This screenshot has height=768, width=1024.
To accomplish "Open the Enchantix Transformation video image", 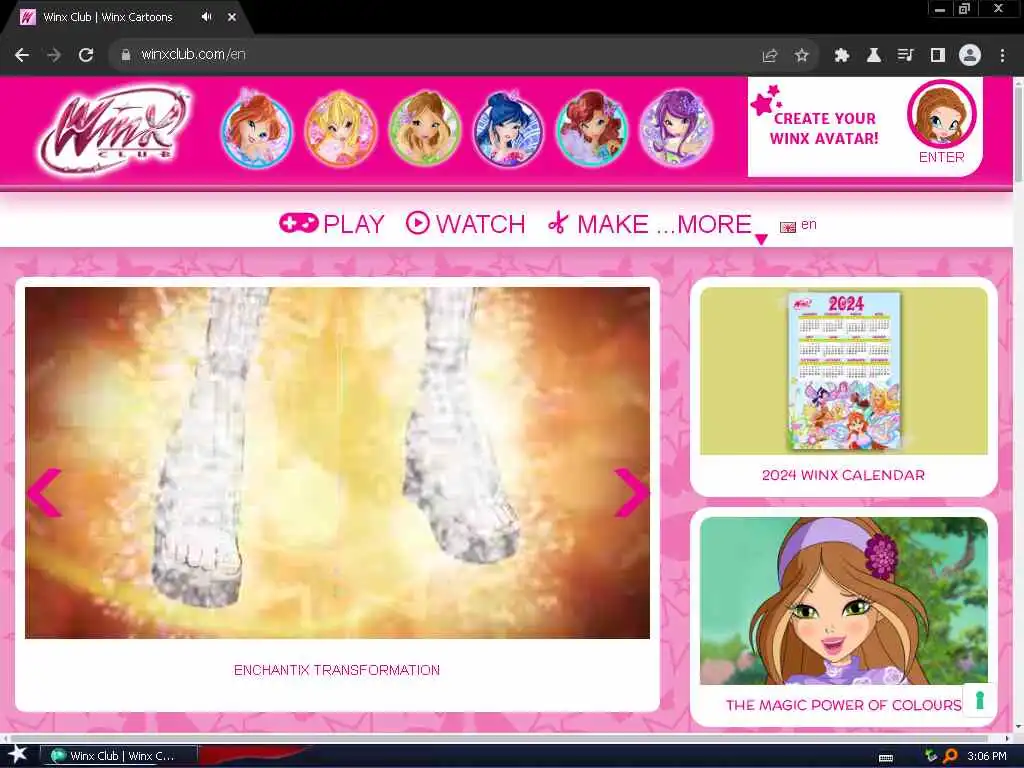I will 337,463.
